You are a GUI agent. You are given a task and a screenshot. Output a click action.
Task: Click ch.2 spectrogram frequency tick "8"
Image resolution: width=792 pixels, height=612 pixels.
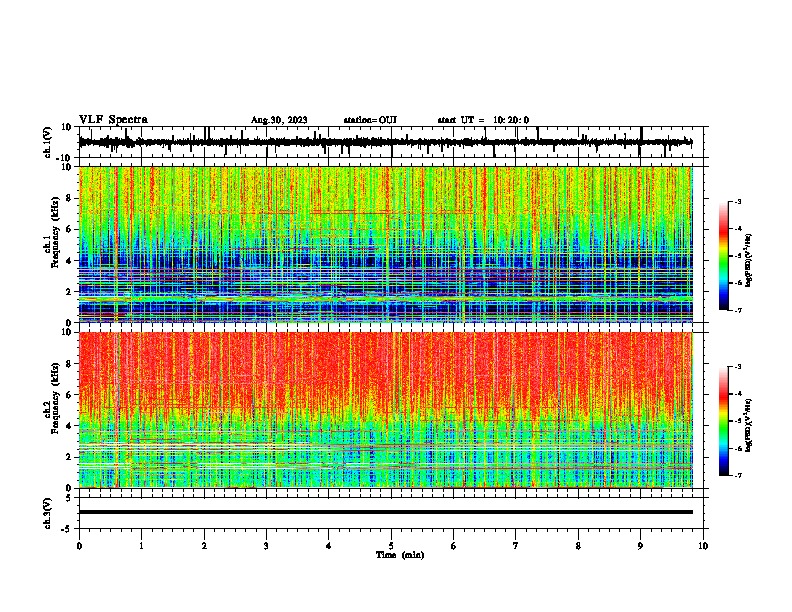coord(70,364)
